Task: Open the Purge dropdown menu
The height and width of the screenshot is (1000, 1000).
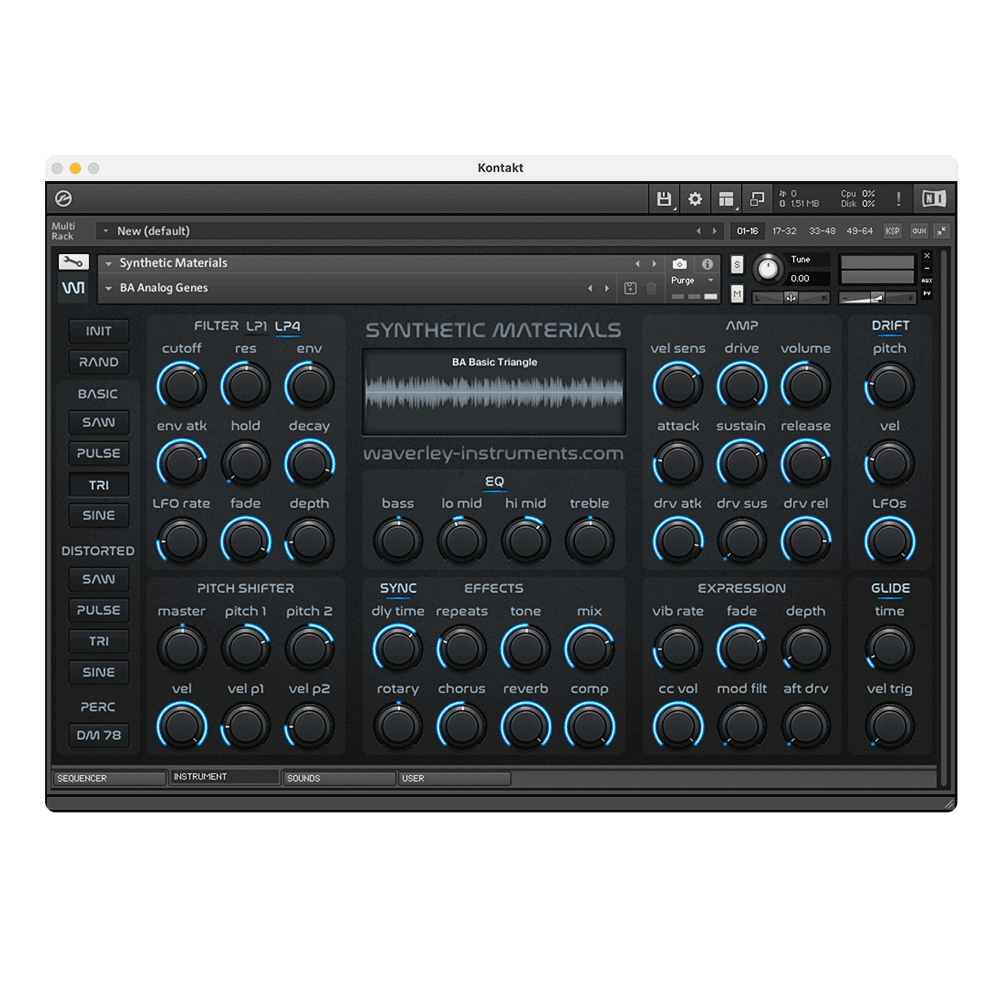Action: [x=693, y=281]
